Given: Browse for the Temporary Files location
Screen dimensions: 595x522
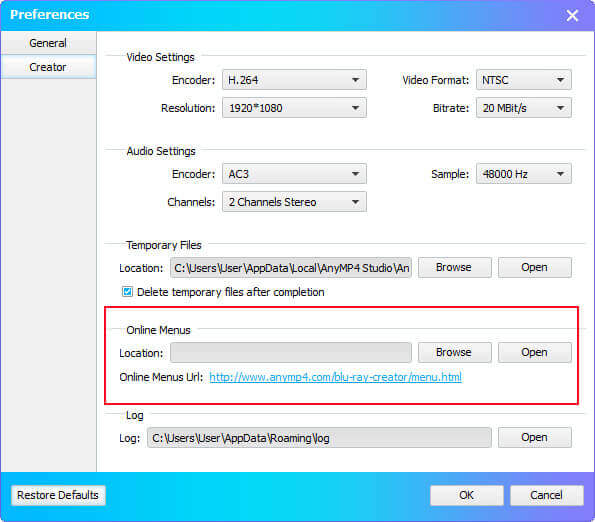Looking at the screenshot, I should [x=455, y=268].
